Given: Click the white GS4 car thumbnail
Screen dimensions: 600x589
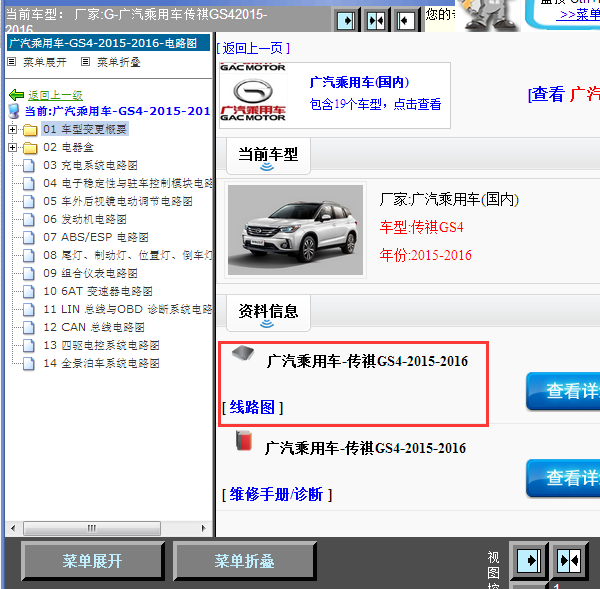Looking at the screenshot, I should [x=295, y=230].
